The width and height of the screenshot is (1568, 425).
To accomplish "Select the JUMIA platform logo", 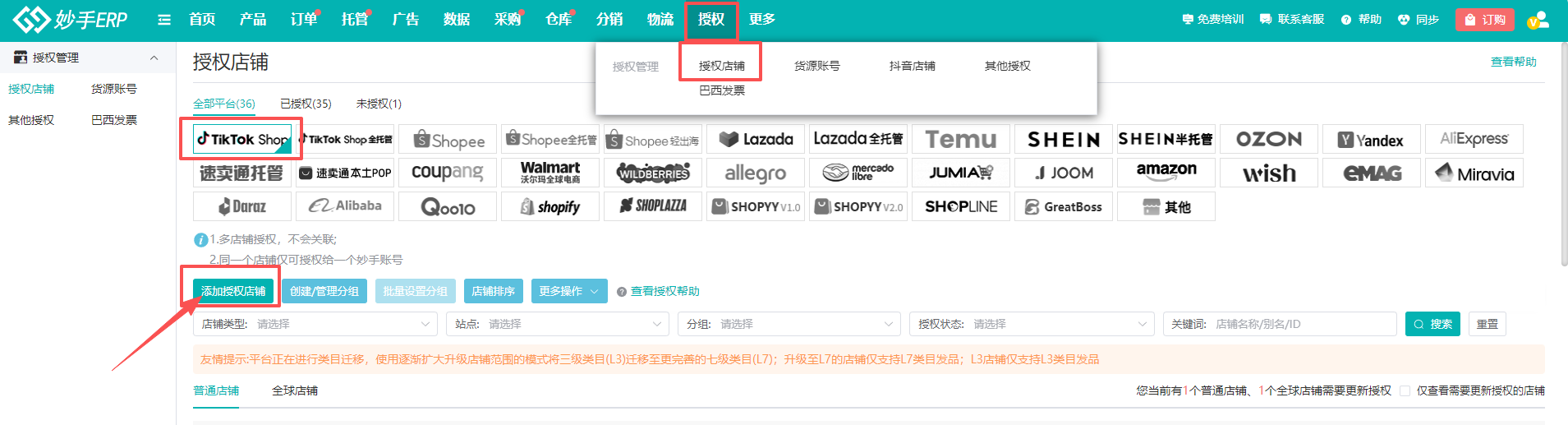I will (x=961, y=173).
